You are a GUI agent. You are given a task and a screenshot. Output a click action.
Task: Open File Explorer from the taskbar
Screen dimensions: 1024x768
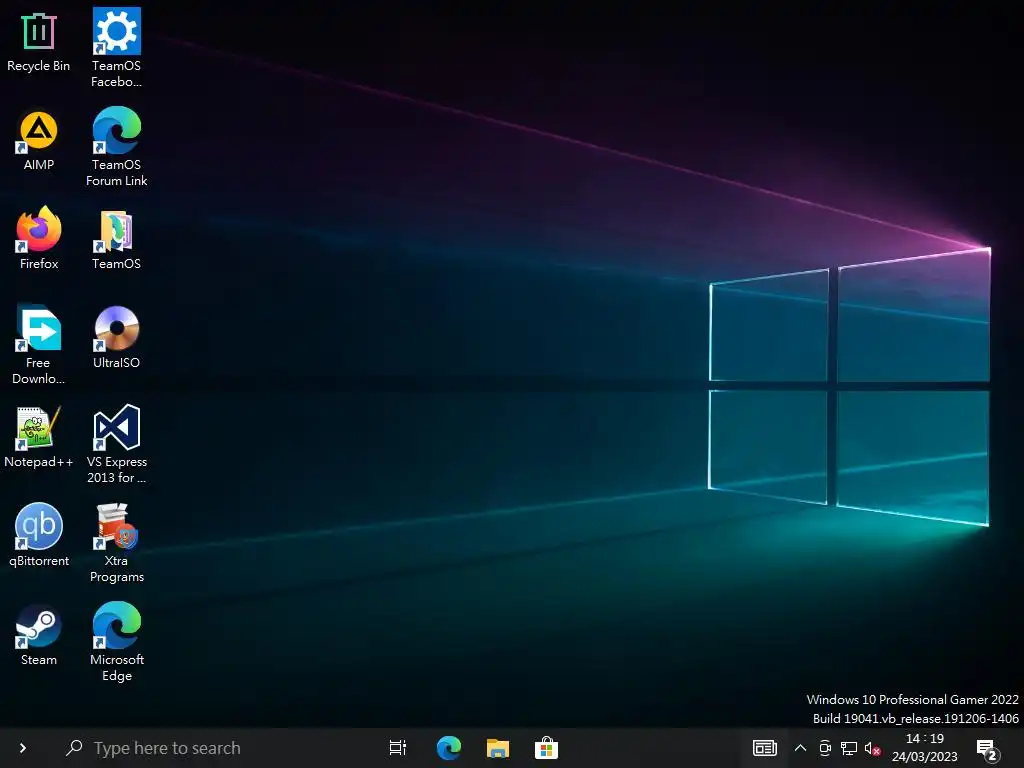(498, 748)
